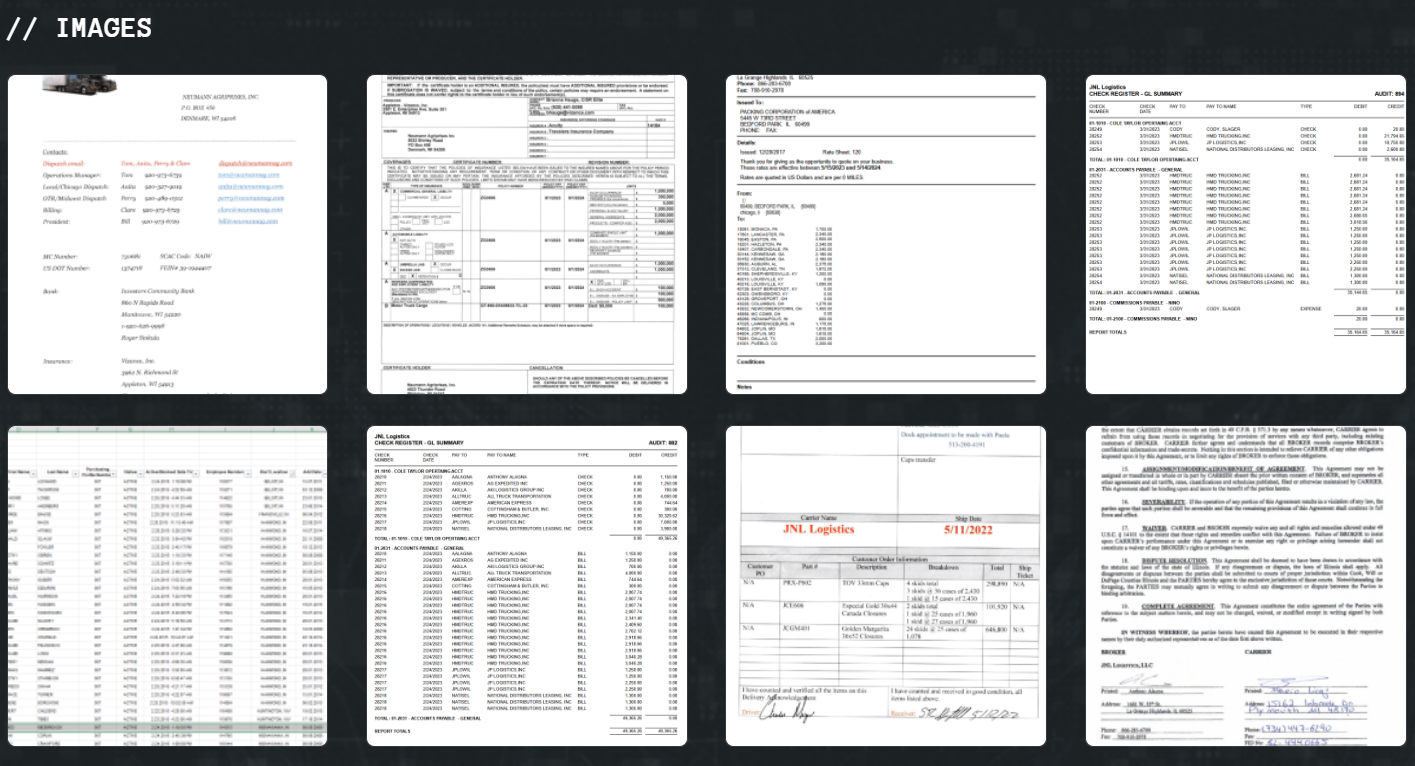The width and height of the screenshot is (1415, 766).
Task: Open the signed broker-carrier agreement thumbnail
Action: pos(1246,585)
